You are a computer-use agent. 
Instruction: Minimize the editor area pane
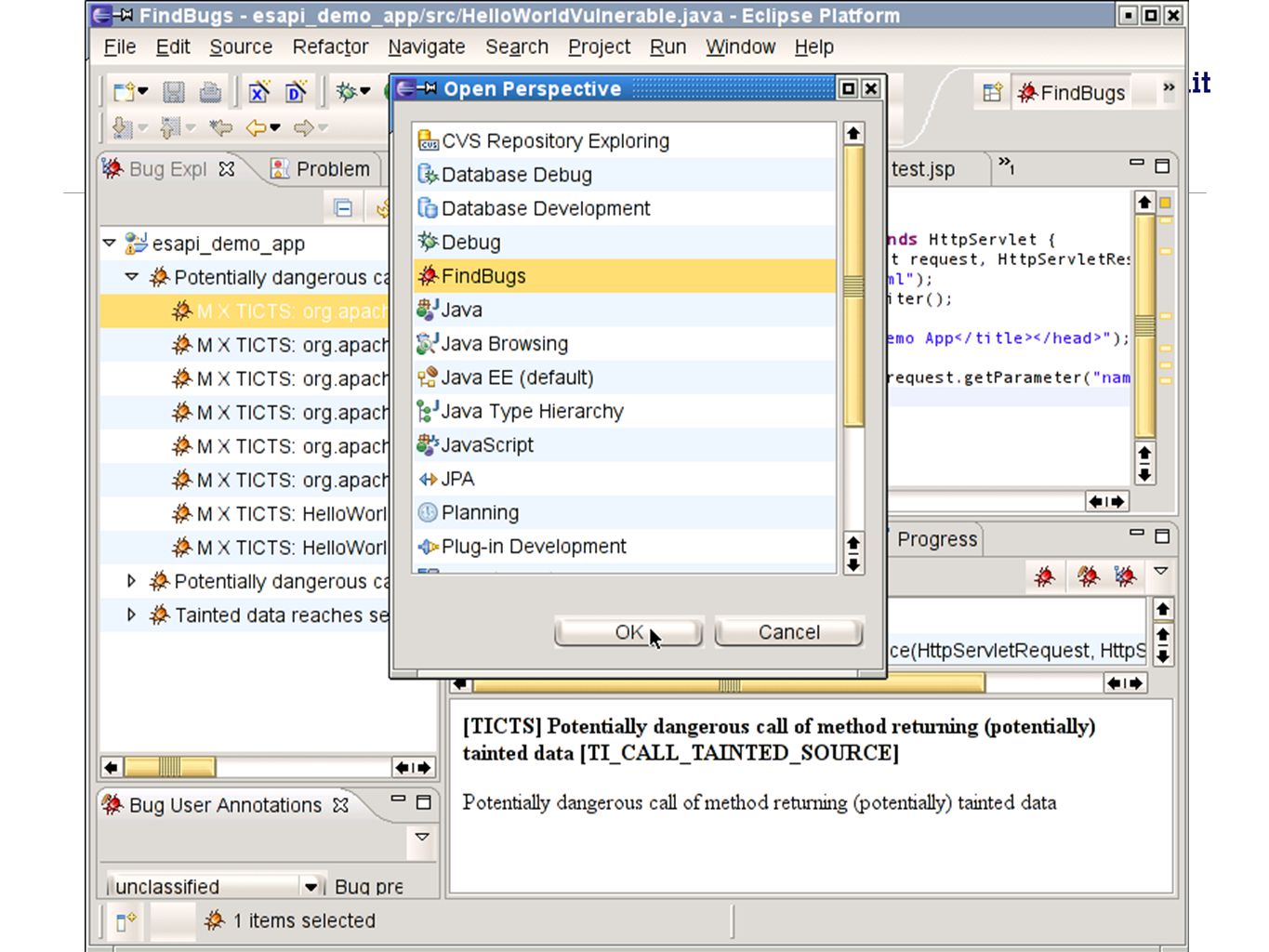click(1136, 164)
